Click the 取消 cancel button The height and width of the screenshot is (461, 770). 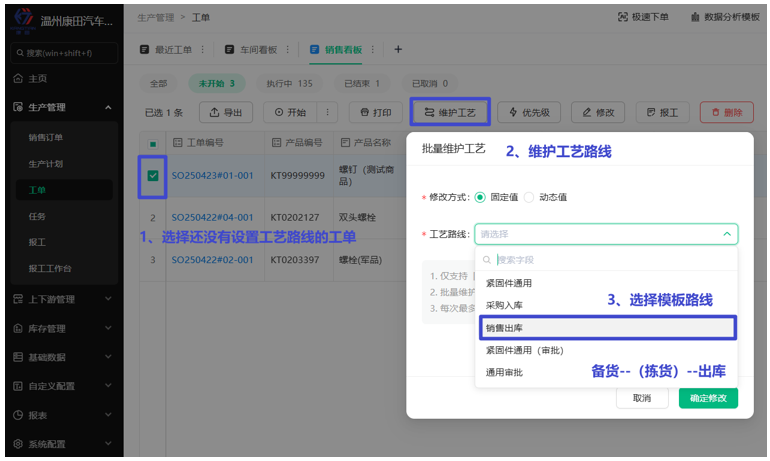642,398
